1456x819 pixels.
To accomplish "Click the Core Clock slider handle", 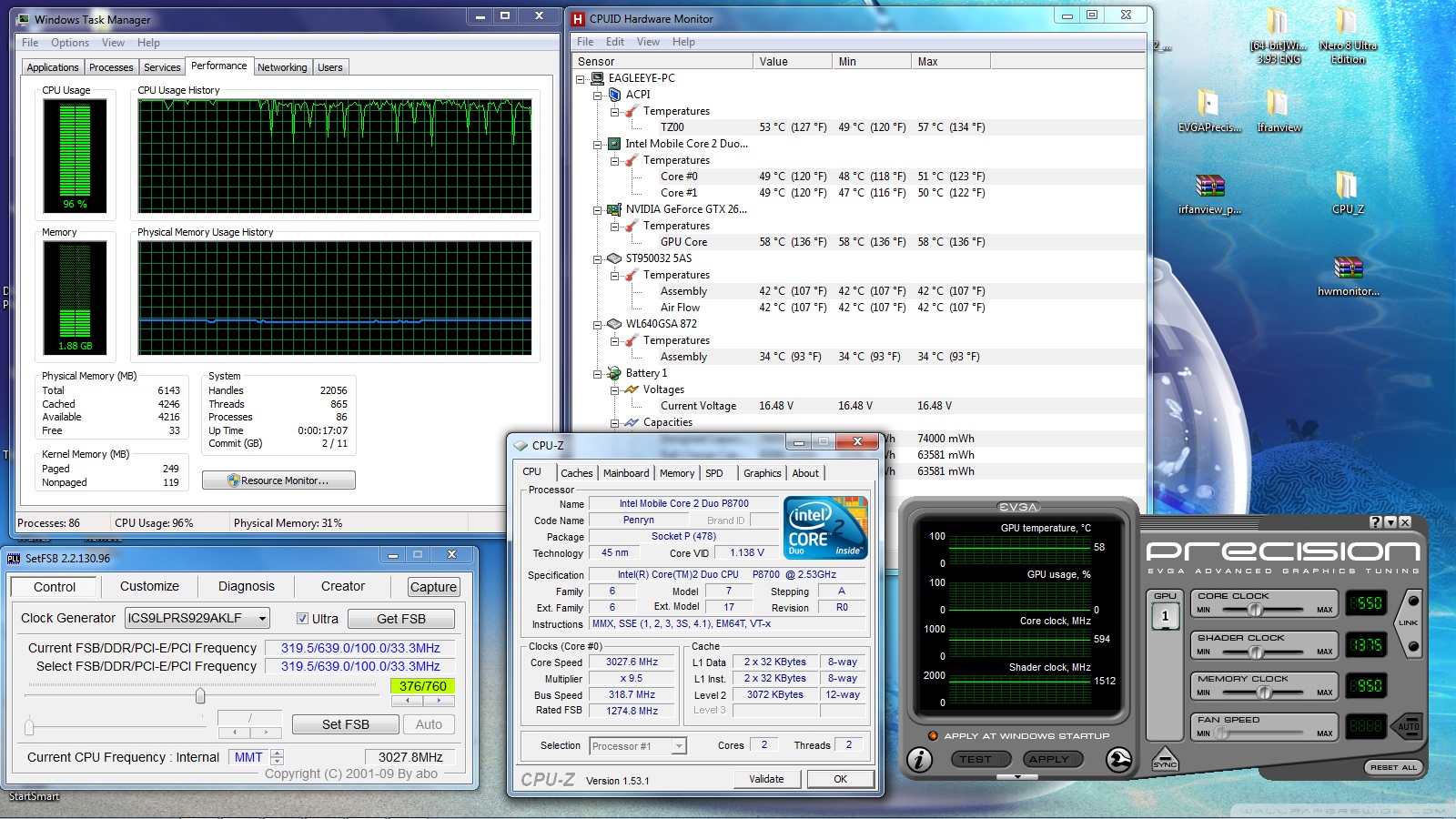I will tap(1255, 610).
